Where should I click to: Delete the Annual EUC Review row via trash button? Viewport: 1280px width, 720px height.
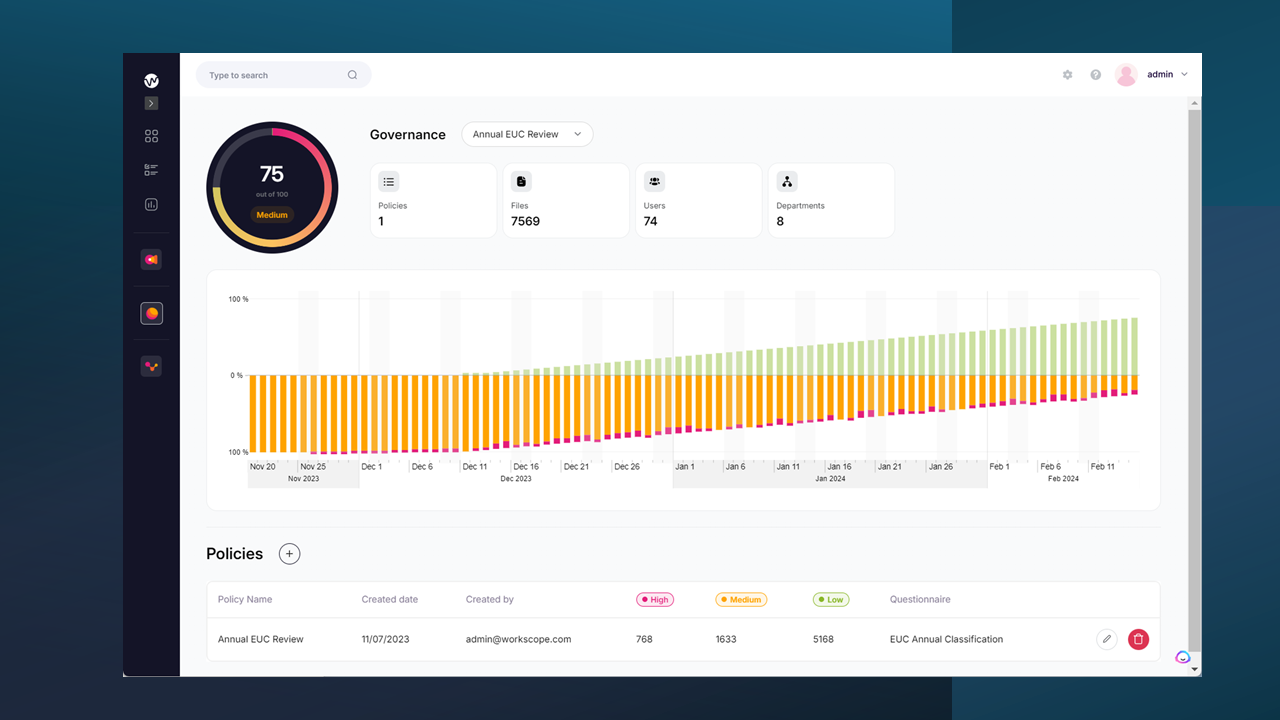(x=1138, y=639)
